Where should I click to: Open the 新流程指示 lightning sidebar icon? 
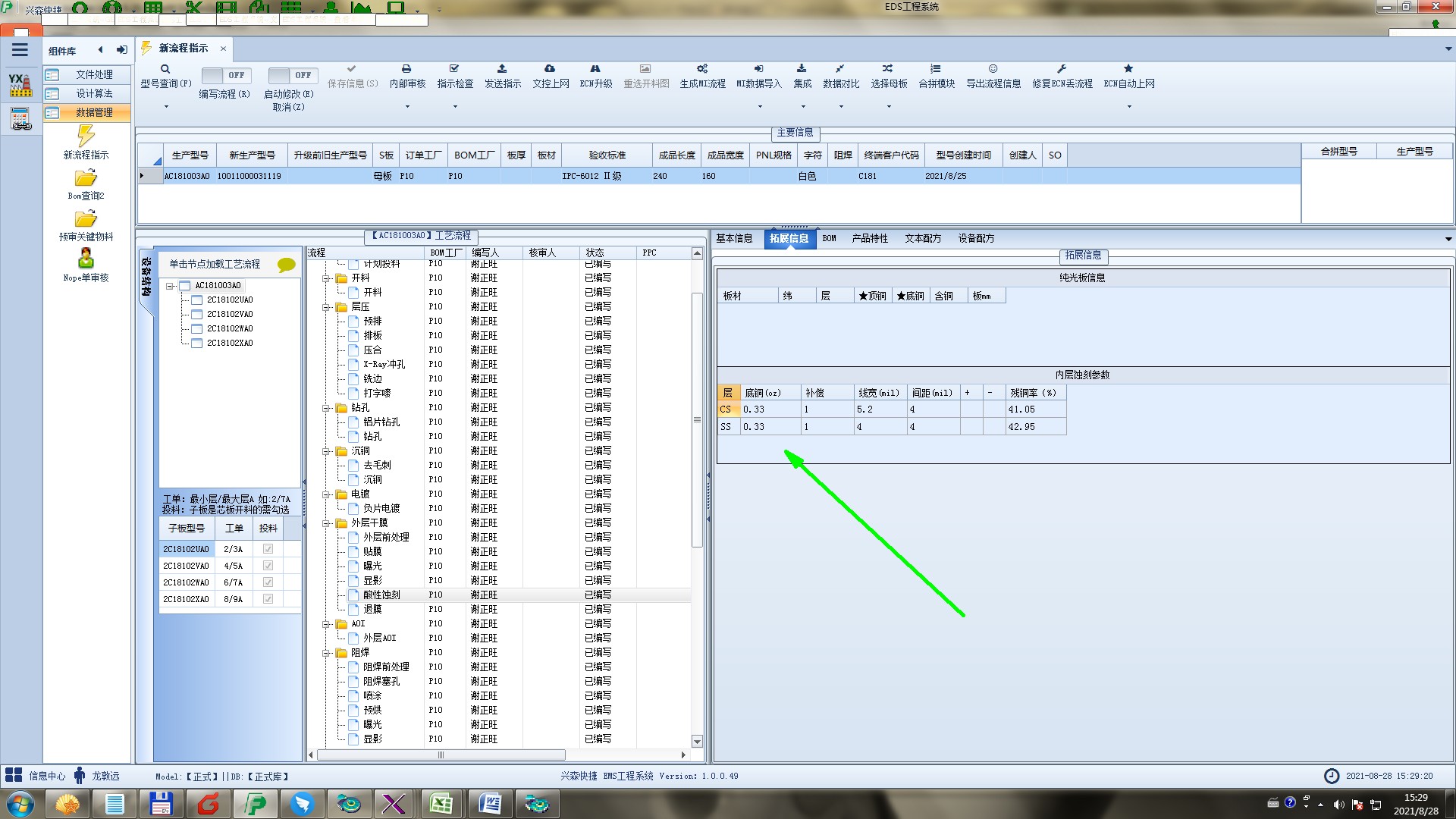tap(86, 136)
